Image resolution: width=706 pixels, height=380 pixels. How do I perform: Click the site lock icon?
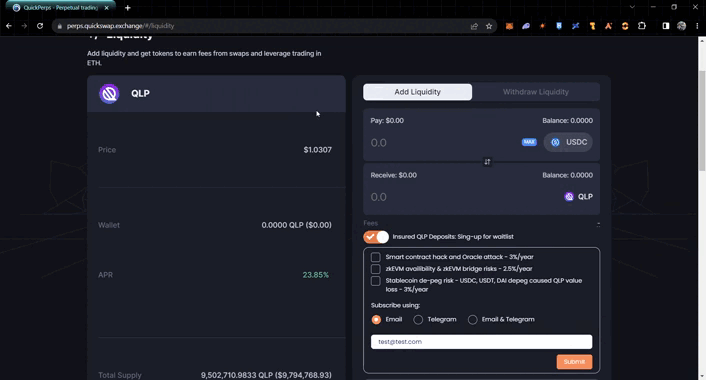pyautogui.click(x=59, y=26)
